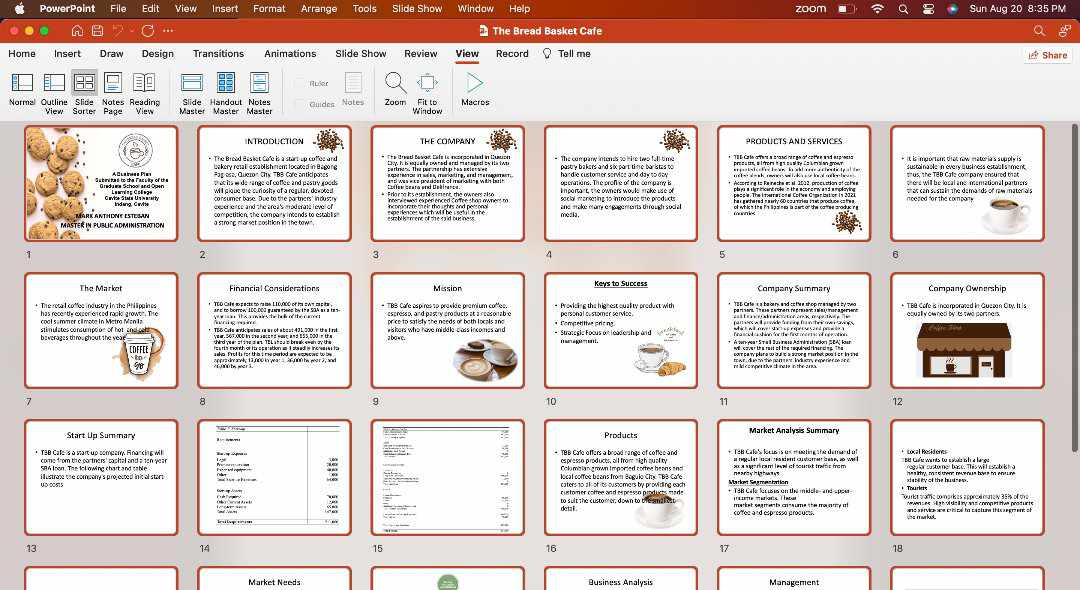Open macOS Spotlight search
Image resolution: width=1080 pixels, height=590 pixels.
(x=903, y=8)
